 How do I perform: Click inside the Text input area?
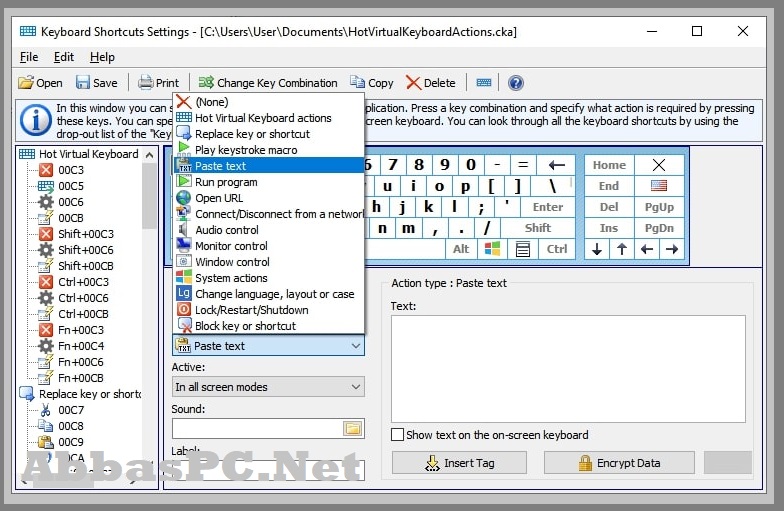tap(568, 369)
